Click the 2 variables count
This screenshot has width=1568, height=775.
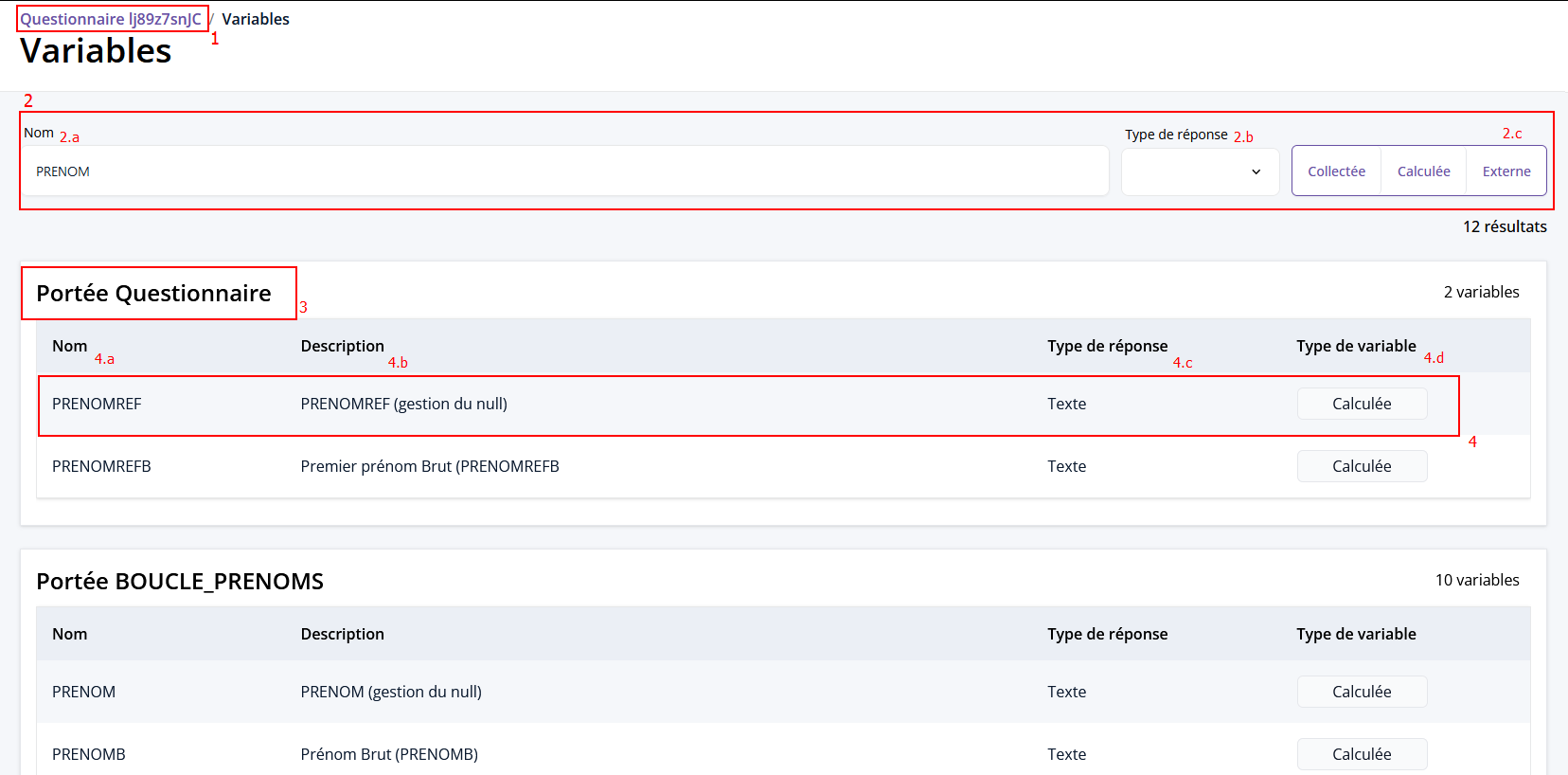click(x=1481, y=292)
